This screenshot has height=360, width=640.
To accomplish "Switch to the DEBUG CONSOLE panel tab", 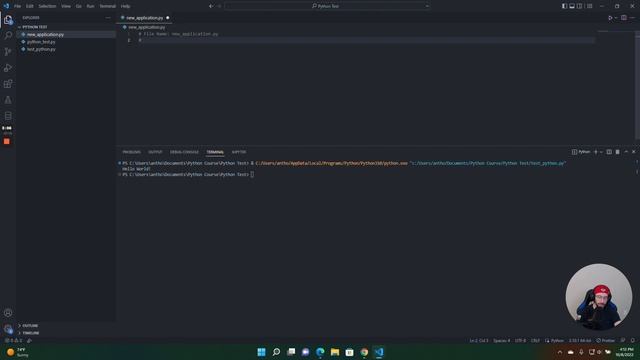I will [x=184, y=152].
